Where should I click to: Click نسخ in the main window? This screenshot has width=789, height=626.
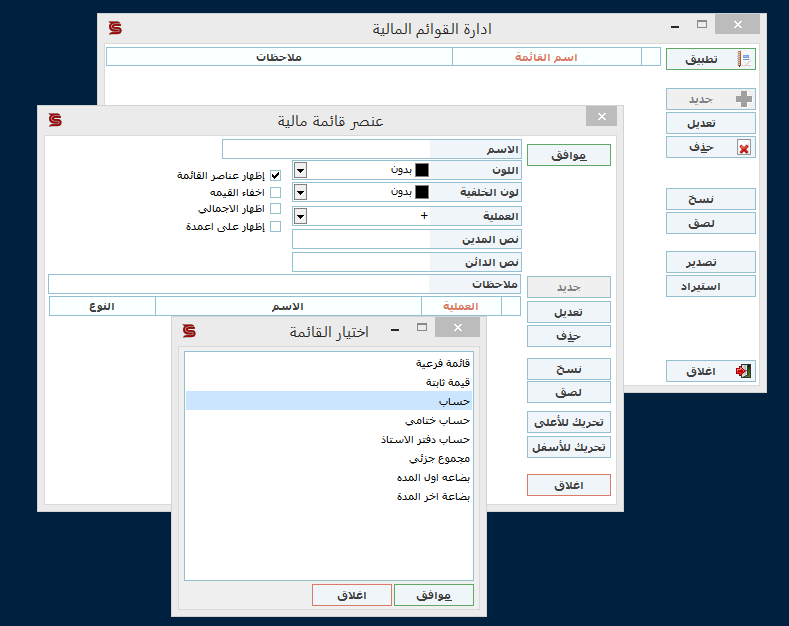tap(711, 199)
